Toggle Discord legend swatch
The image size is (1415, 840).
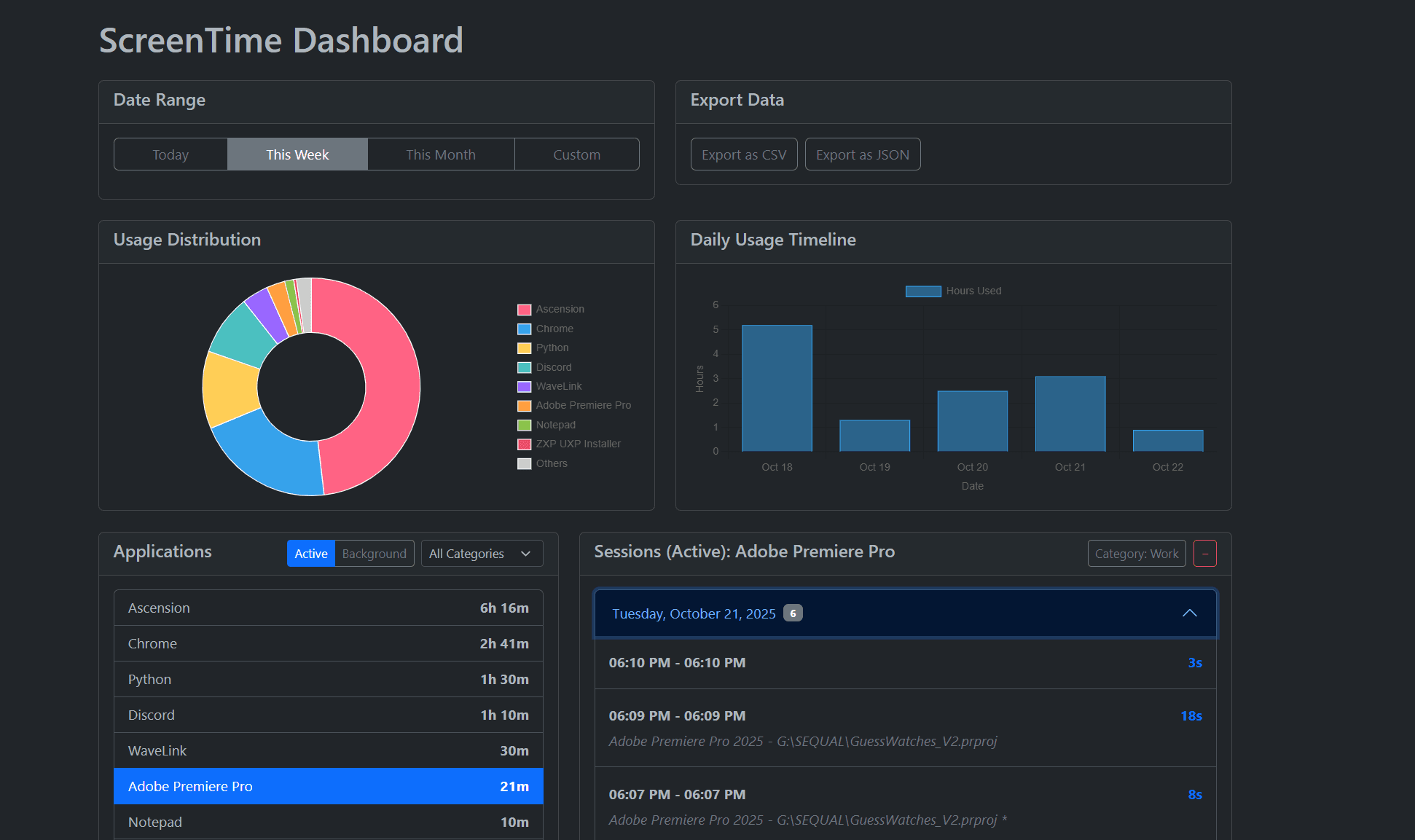click(524, 368)
